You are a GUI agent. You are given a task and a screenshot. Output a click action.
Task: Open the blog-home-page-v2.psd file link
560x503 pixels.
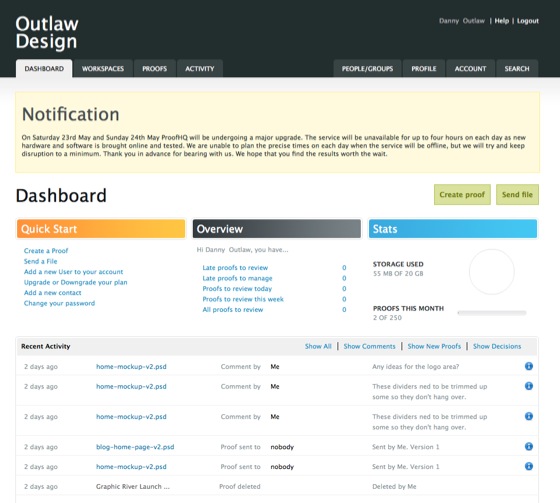135,447
